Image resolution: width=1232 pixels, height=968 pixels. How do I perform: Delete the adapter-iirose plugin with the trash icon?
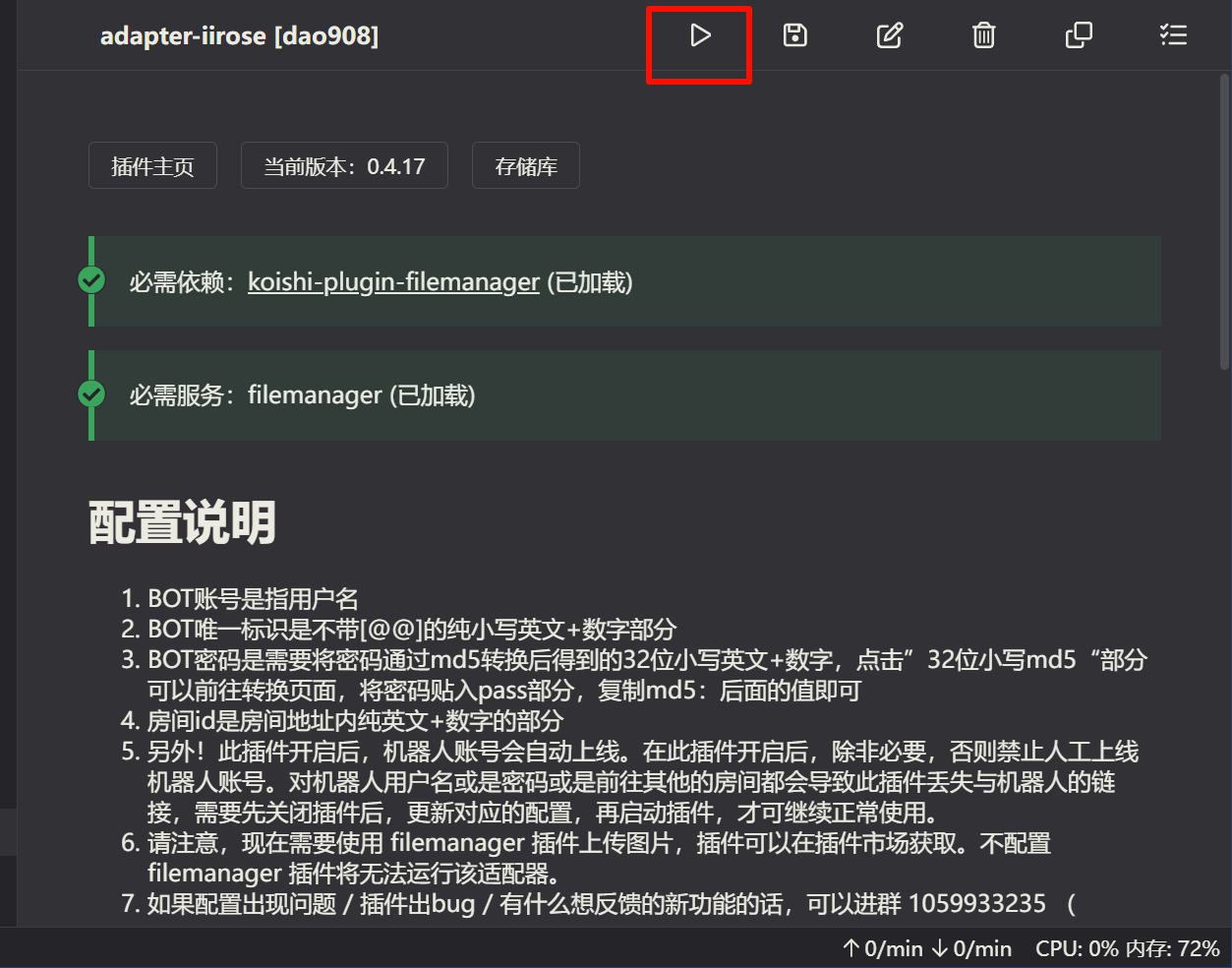click(983, 35)
